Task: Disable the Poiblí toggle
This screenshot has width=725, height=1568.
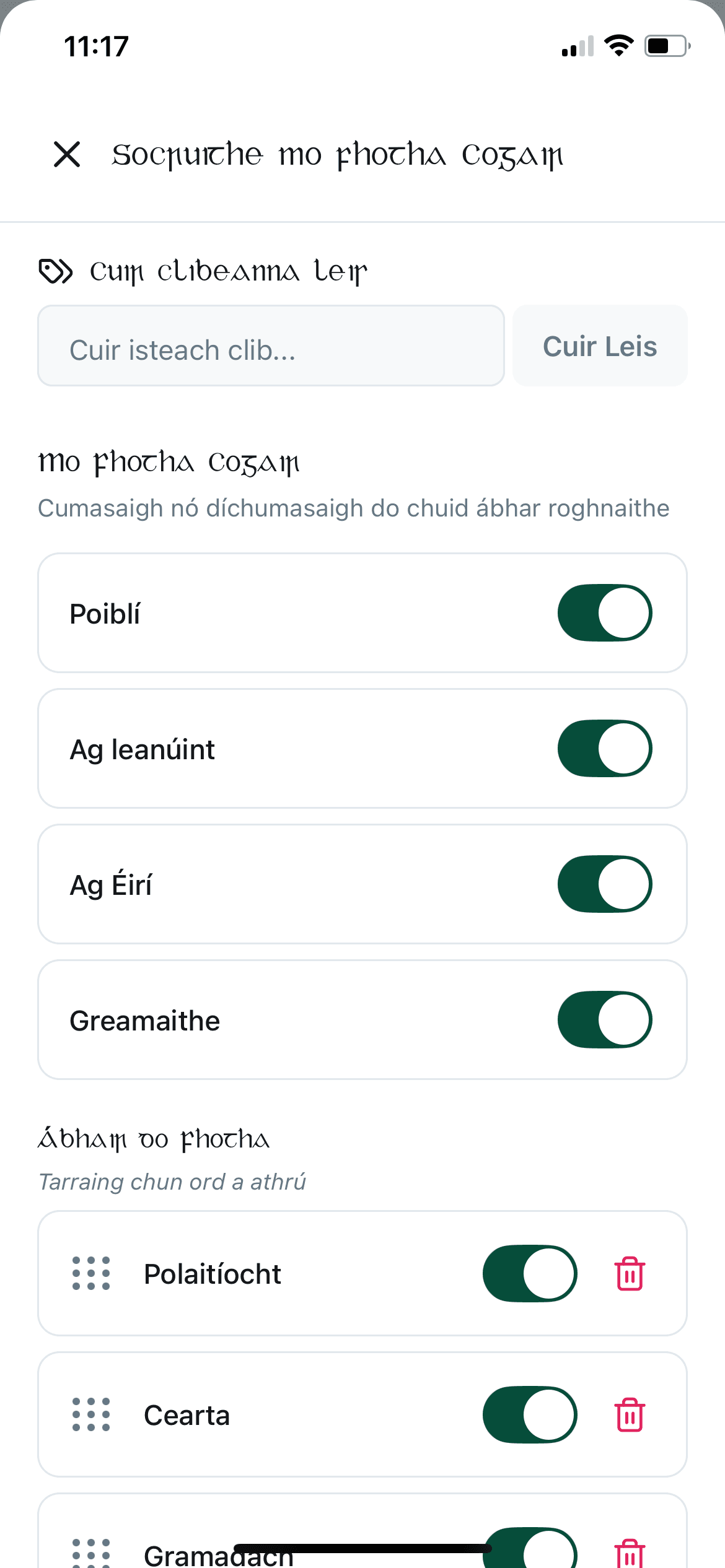Action: 605,612
